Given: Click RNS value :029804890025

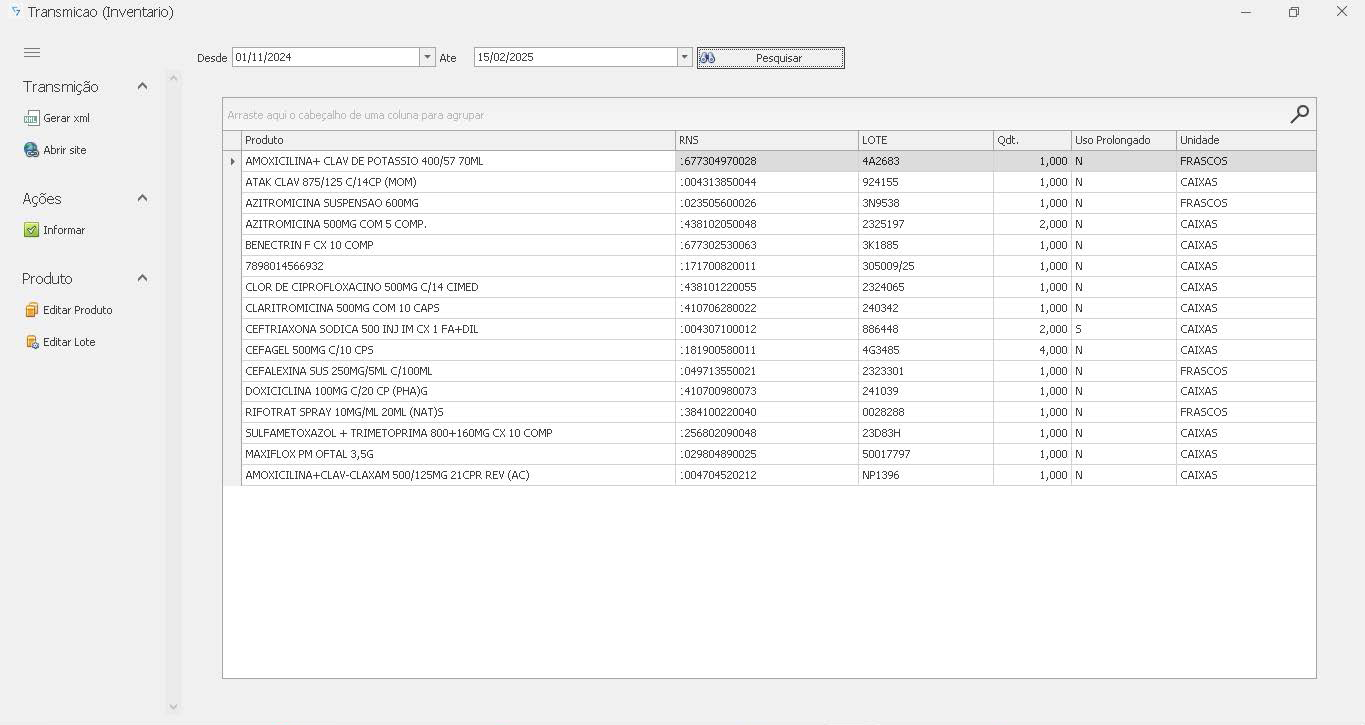Looking at the screenshot, I should pyautogui.click(x=767, y=454).
